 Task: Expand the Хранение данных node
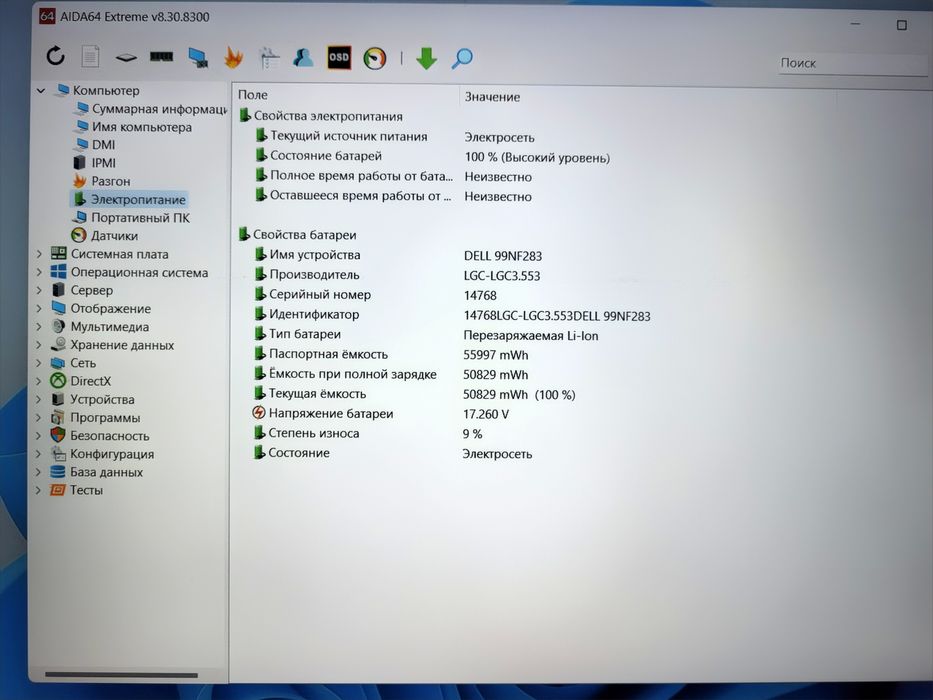click(x=39, y=345)
